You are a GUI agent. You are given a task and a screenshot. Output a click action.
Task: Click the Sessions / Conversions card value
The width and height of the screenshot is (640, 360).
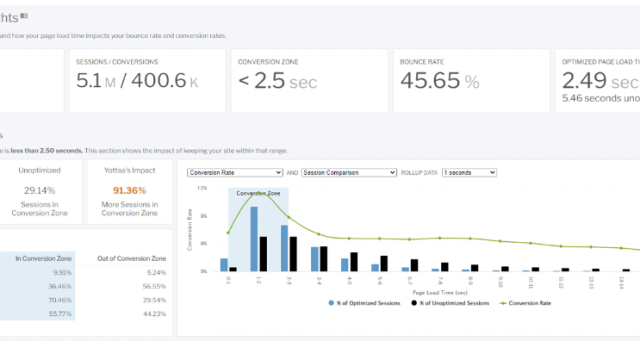point(137,80)
